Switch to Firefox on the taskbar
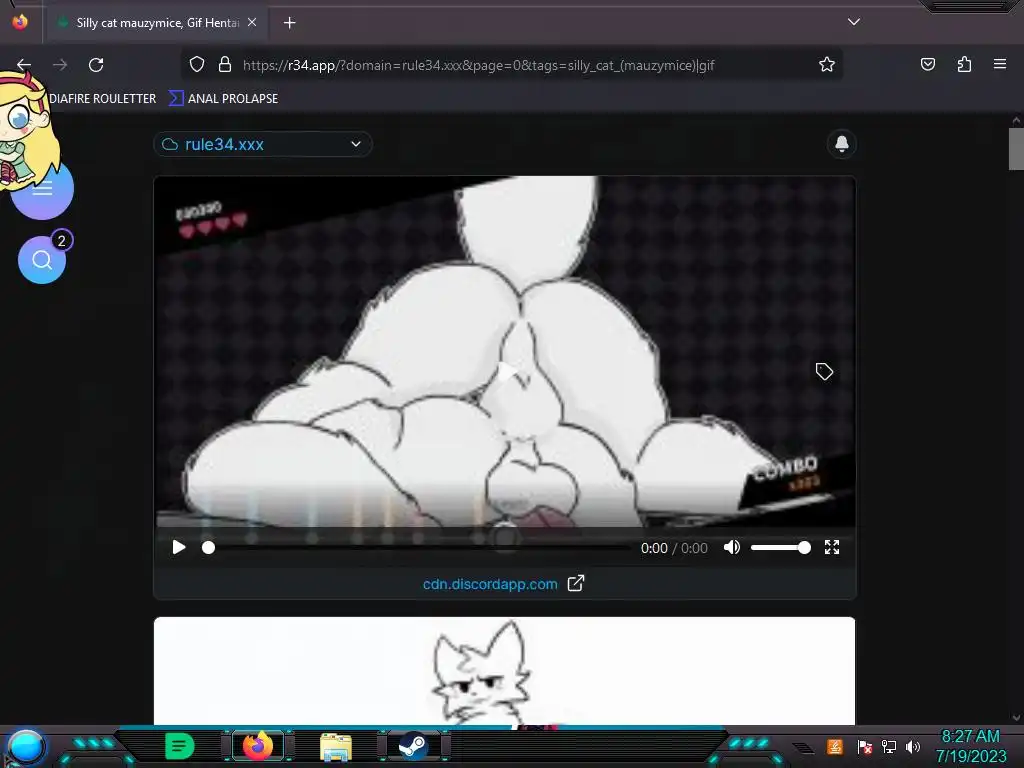This screenshot has height=768, width=1024. click(258, 746)
